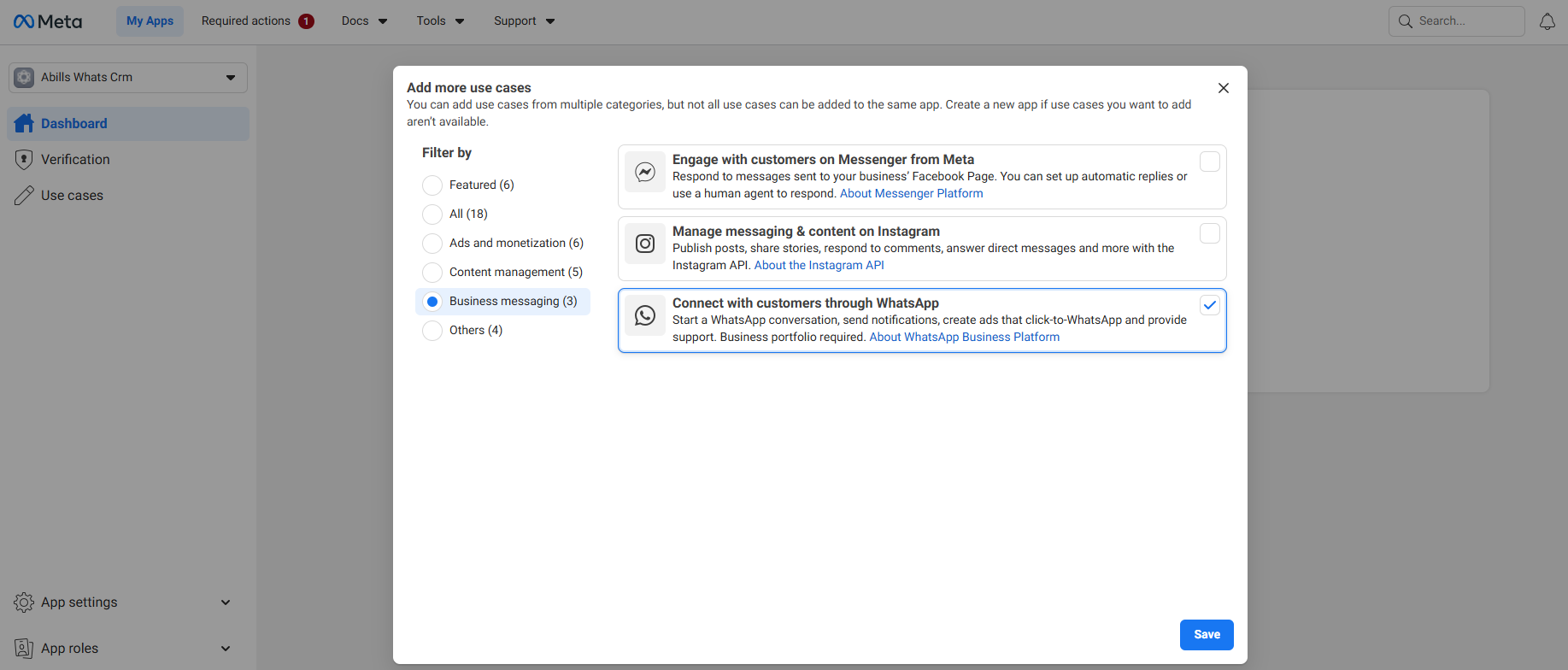
Task: Click the Instagram use case icon
Action: click(645, 244)
